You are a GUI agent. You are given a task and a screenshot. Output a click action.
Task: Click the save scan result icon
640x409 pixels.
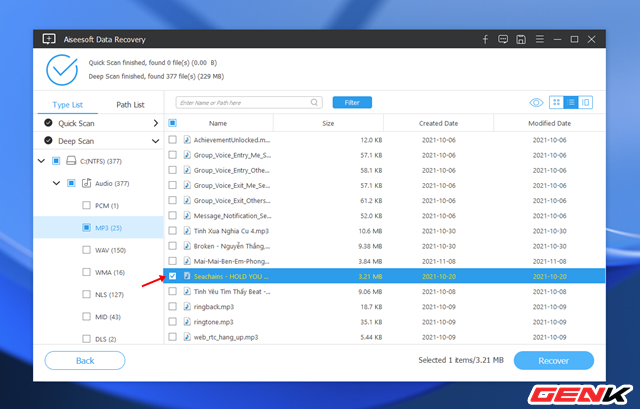[x=521, y=39]
